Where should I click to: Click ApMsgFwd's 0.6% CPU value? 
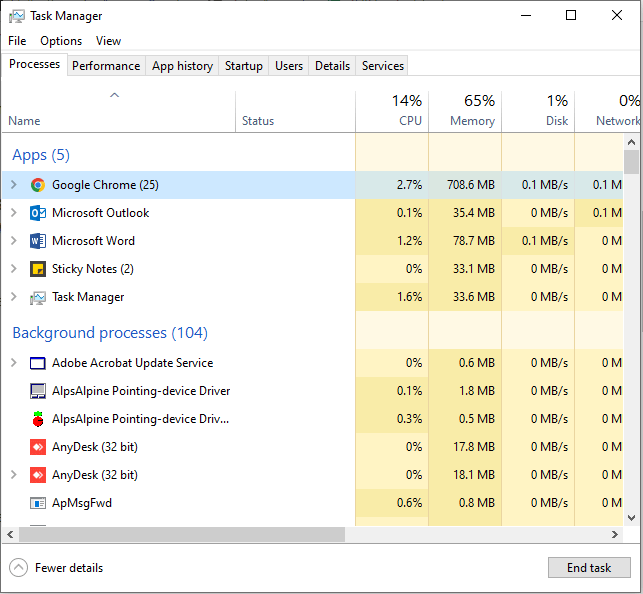[x=409, y=503]
